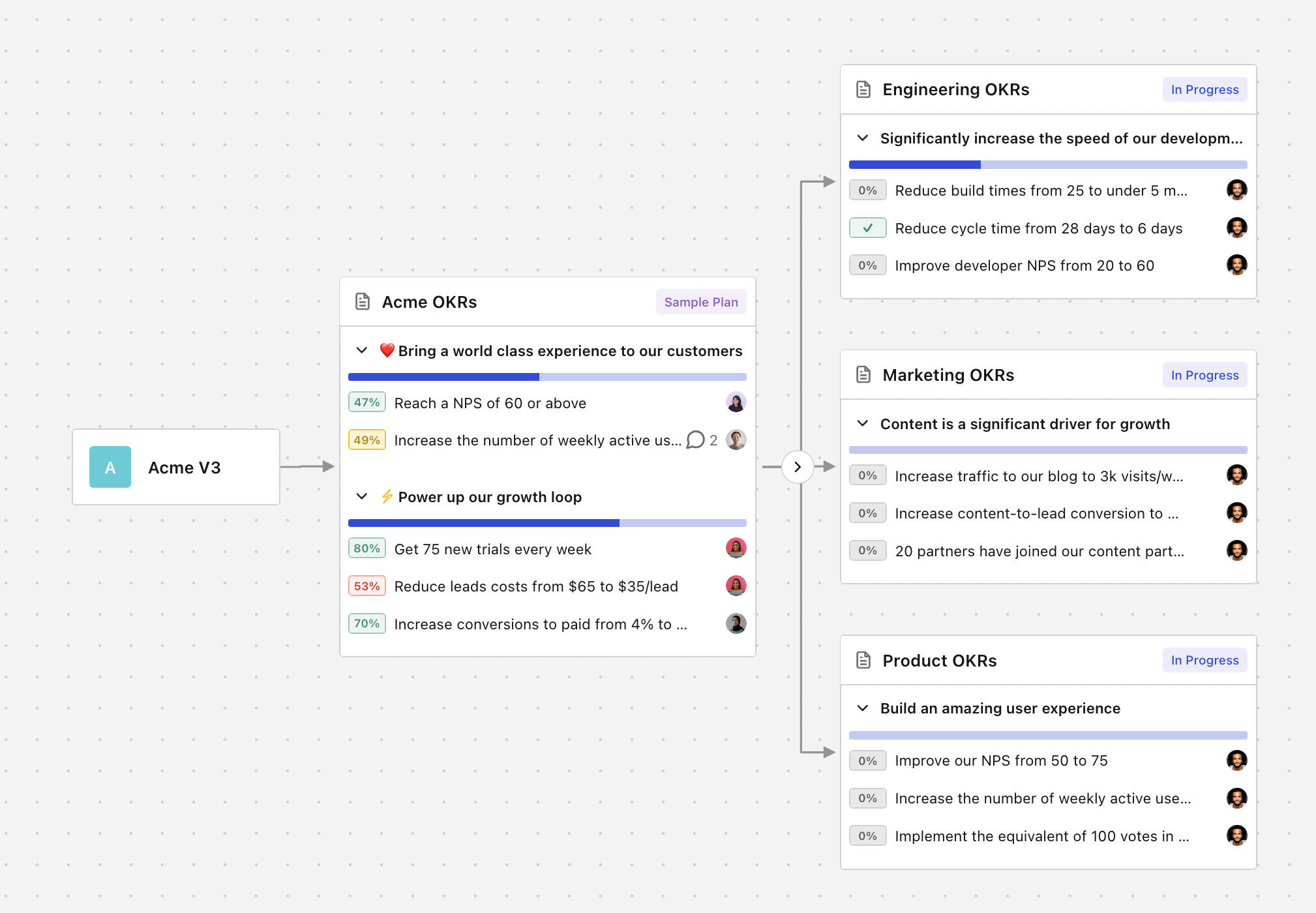Collapse the Power up our growth loop objective
Viewport: 1316px width, 913px height.
point(362,497)
